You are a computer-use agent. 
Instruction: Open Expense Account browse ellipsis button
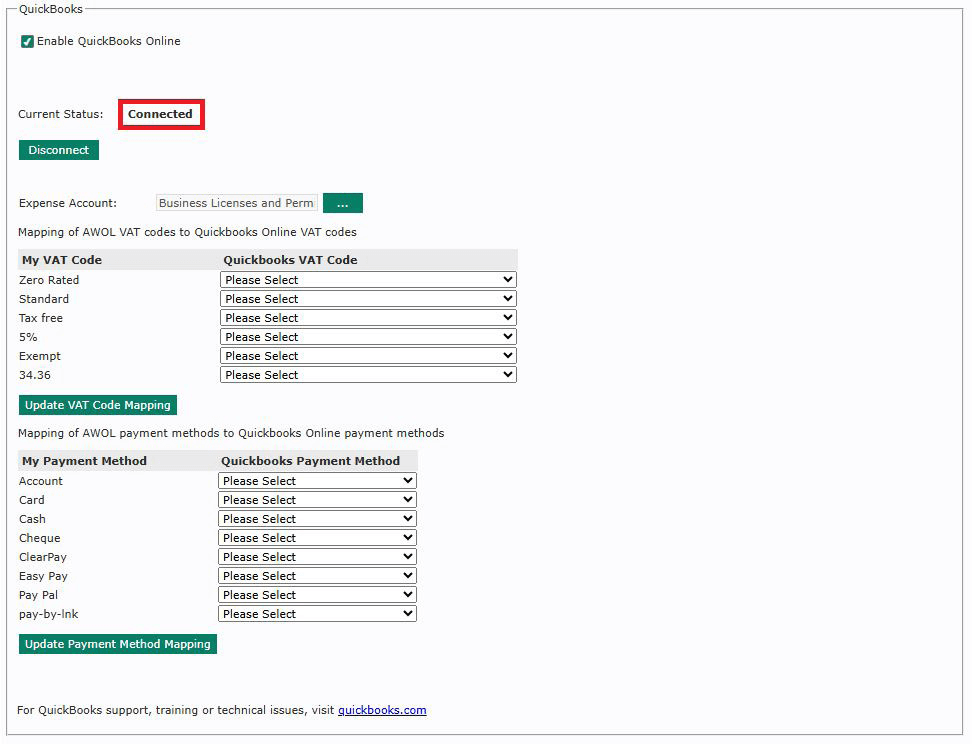[x=343, y=203]
